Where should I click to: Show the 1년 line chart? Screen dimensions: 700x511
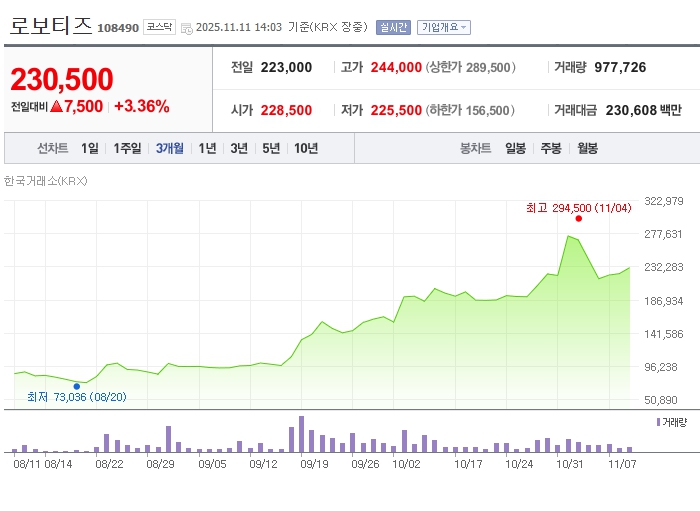click(207, 148)
